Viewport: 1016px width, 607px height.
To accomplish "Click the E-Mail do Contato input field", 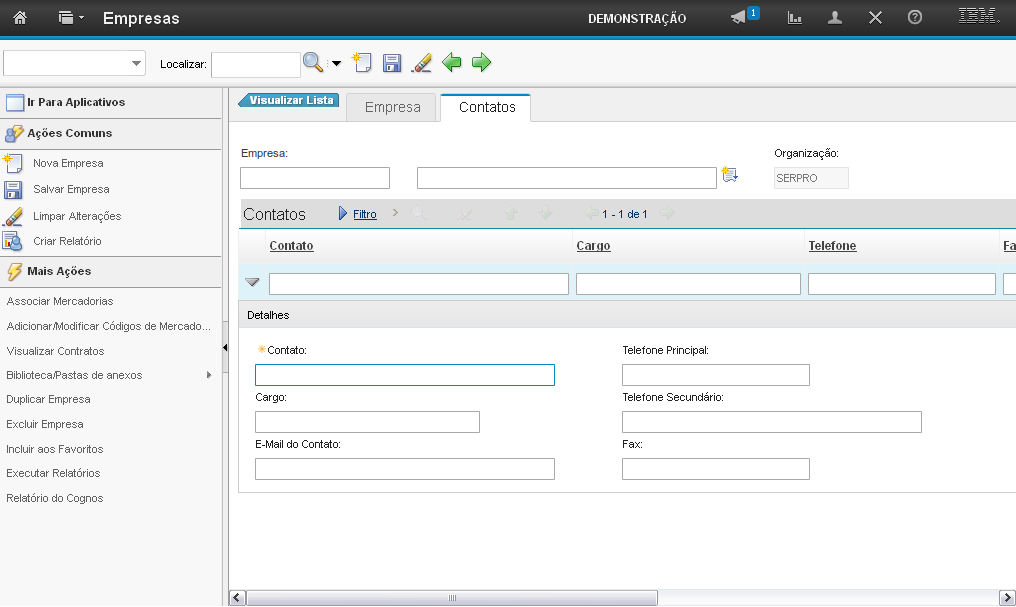I will pyautogui.click(x=405, y=469).
